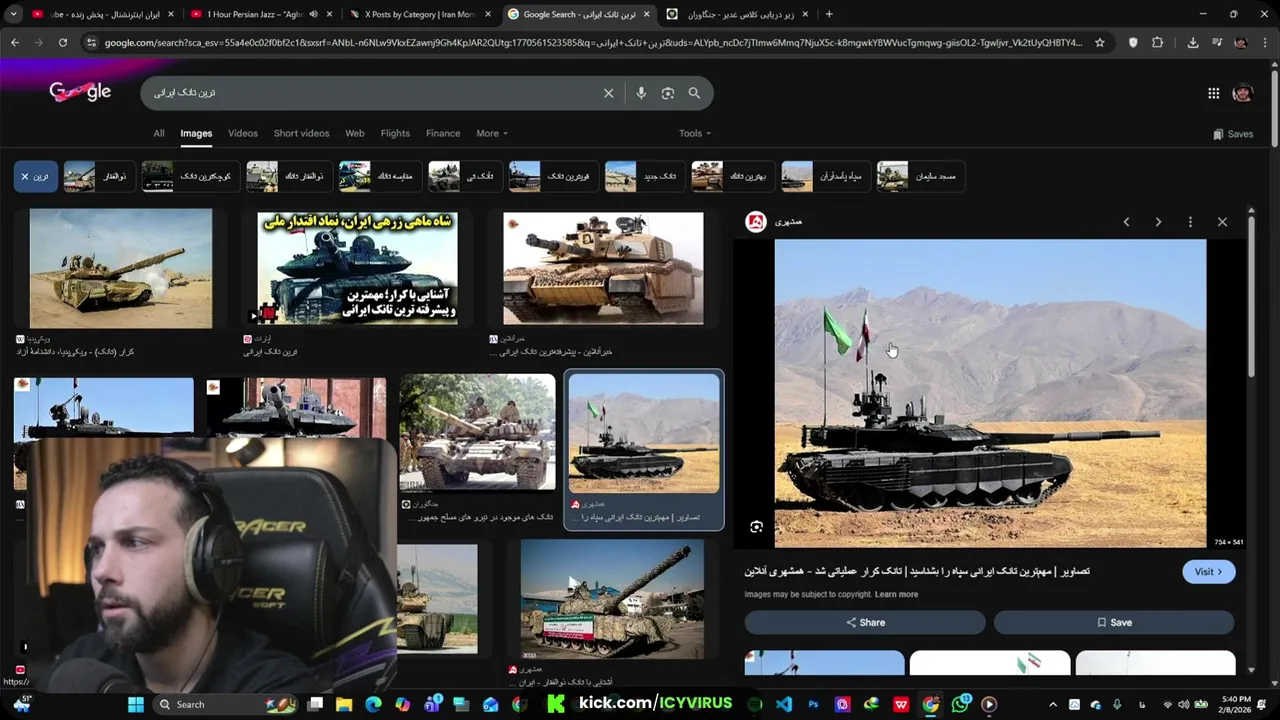This screenshot has width=1280, height=720.
Task: Switch to the Finance tab
Action: click(443, 133)
